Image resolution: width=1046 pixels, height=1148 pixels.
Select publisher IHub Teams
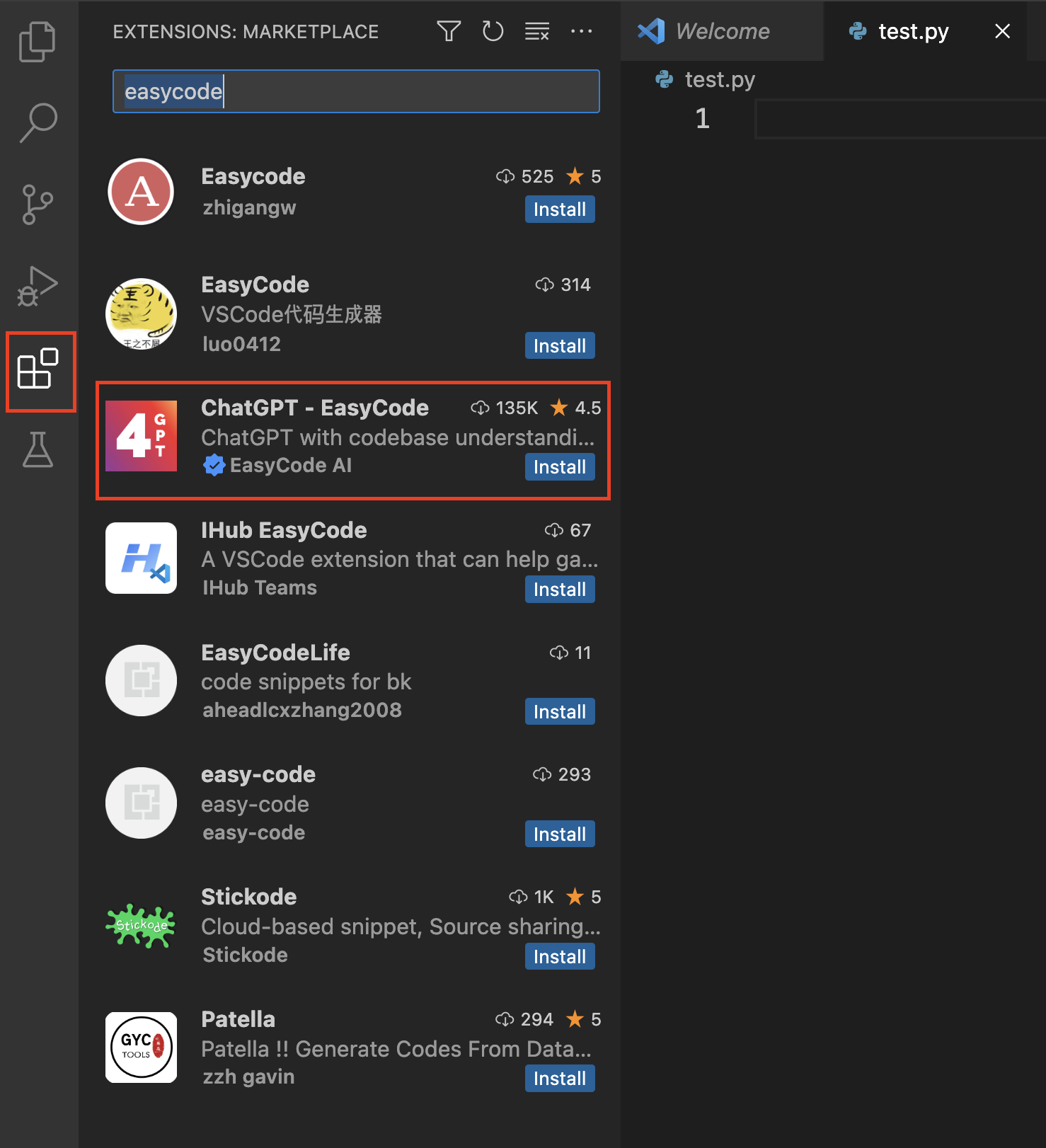click(x=260, y=587)
